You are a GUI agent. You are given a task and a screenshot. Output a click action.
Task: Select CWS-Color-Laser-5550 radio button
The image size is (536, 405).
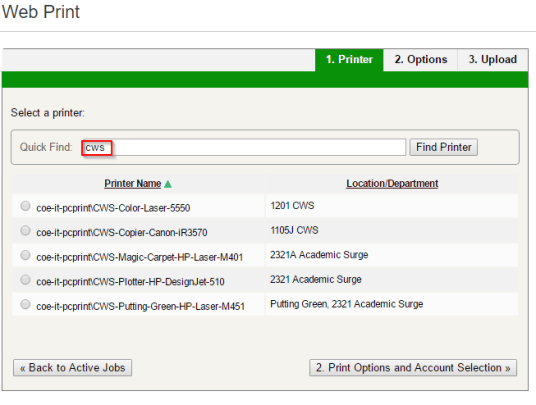[25, 206]
